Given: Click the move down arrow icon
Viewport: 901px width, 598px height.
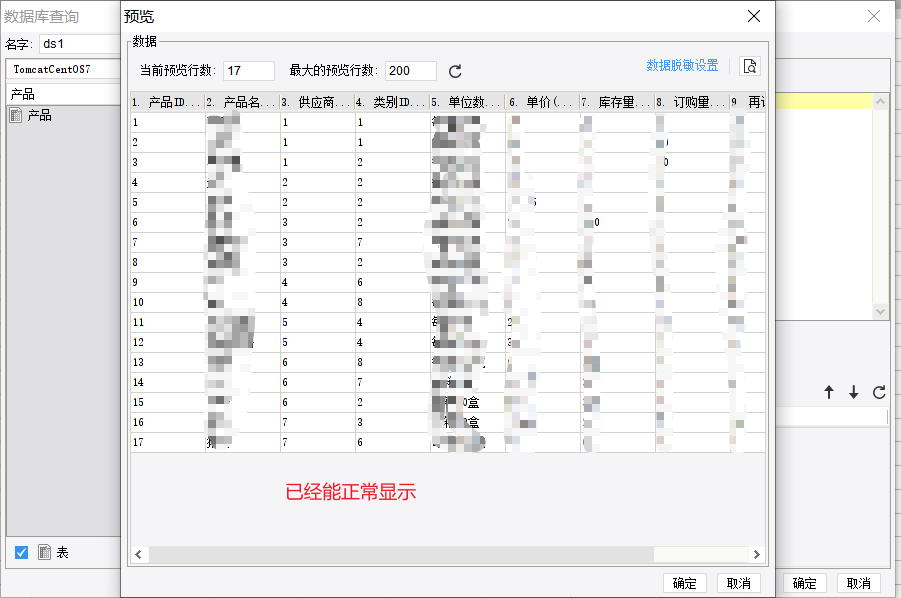Looking at the screenshot, I should tap(854, 392).
